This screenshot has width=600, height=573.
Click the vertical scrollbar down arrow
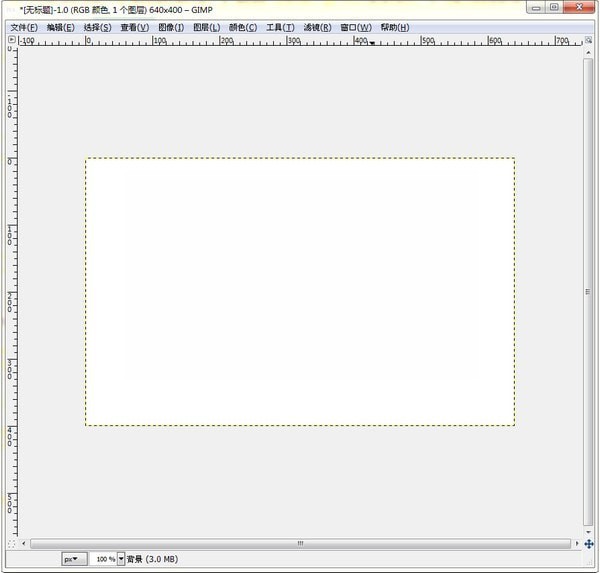(x=588, y=532)
